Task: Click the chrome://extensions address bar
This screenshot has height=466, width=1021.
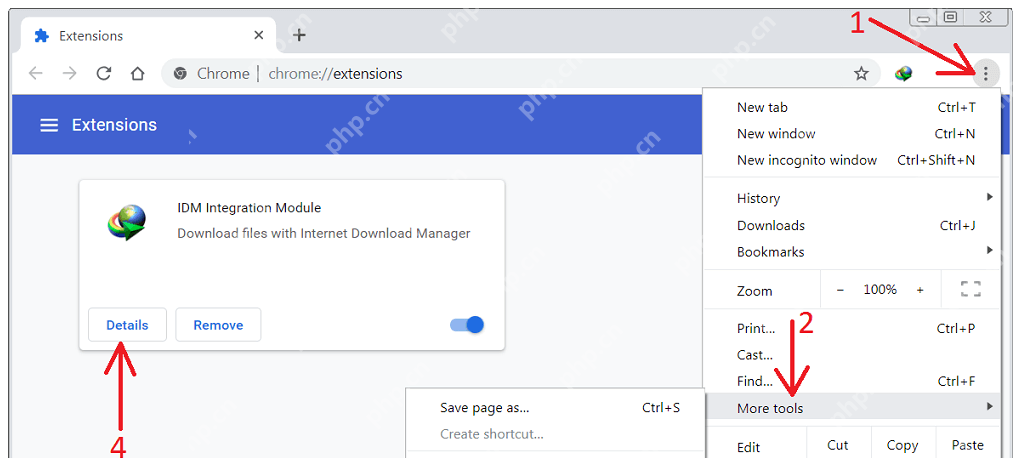Action: coord(521,74)
